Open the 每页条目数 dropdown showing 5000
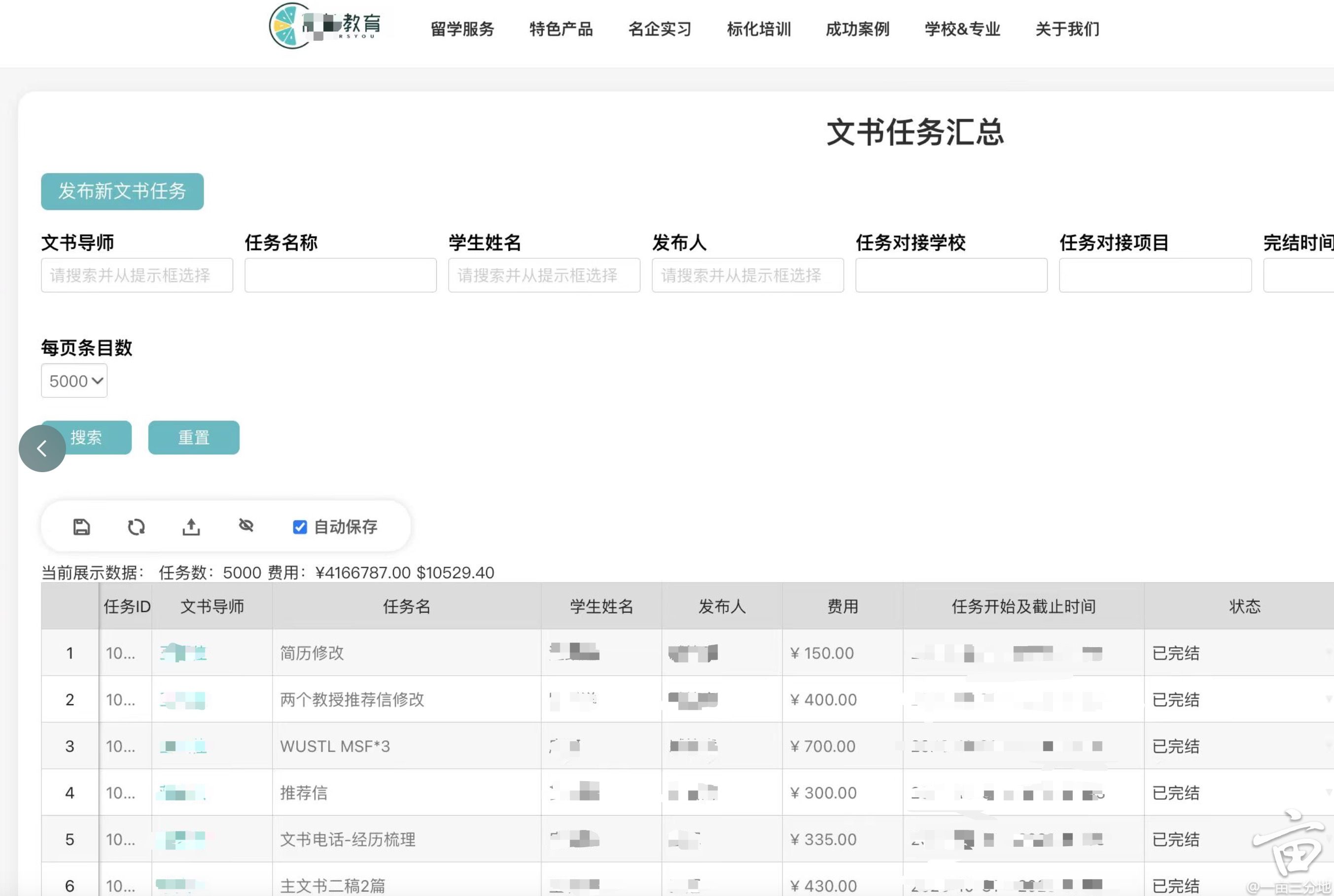The image size is (1334, 896). 74,380
